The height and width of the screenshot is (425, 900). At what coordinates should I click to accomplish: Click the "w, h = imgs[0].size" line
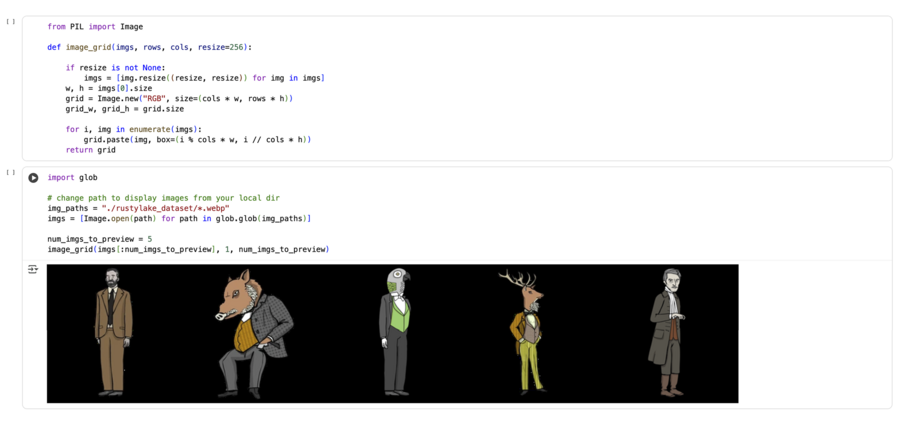click(x=109, y=88)
